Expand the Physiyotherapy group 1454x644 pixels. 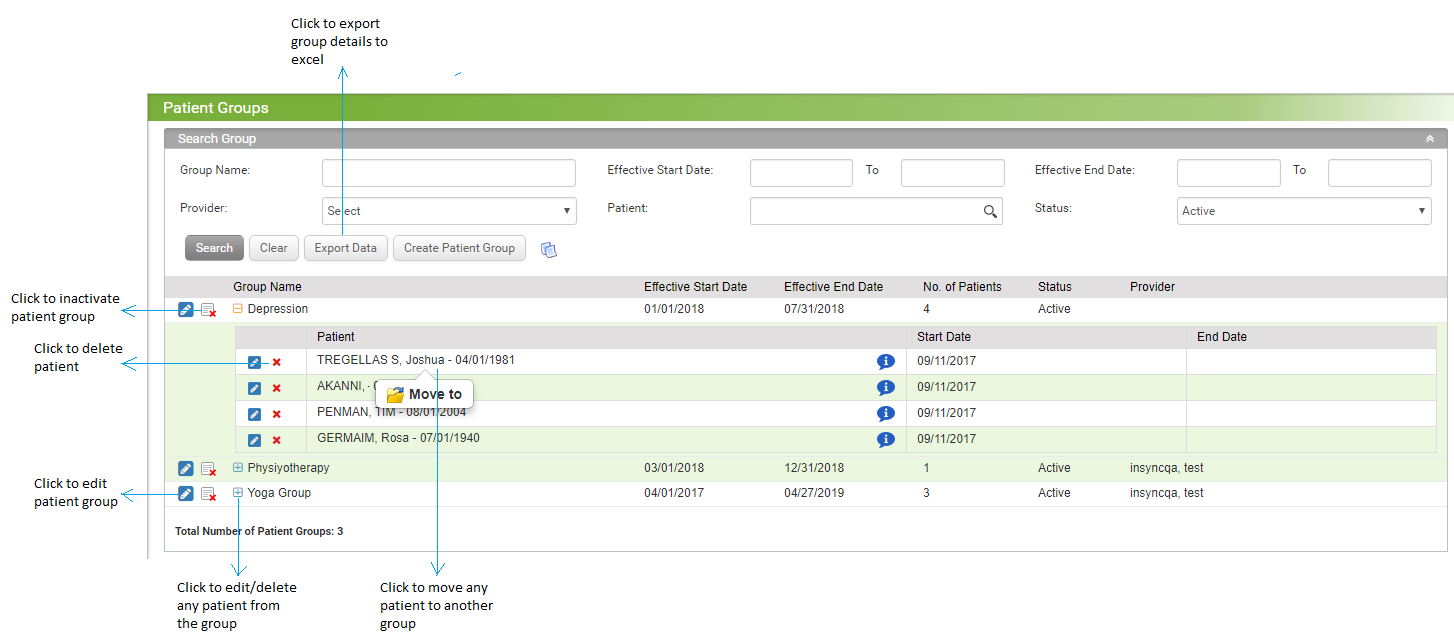(x=236, y=468)
